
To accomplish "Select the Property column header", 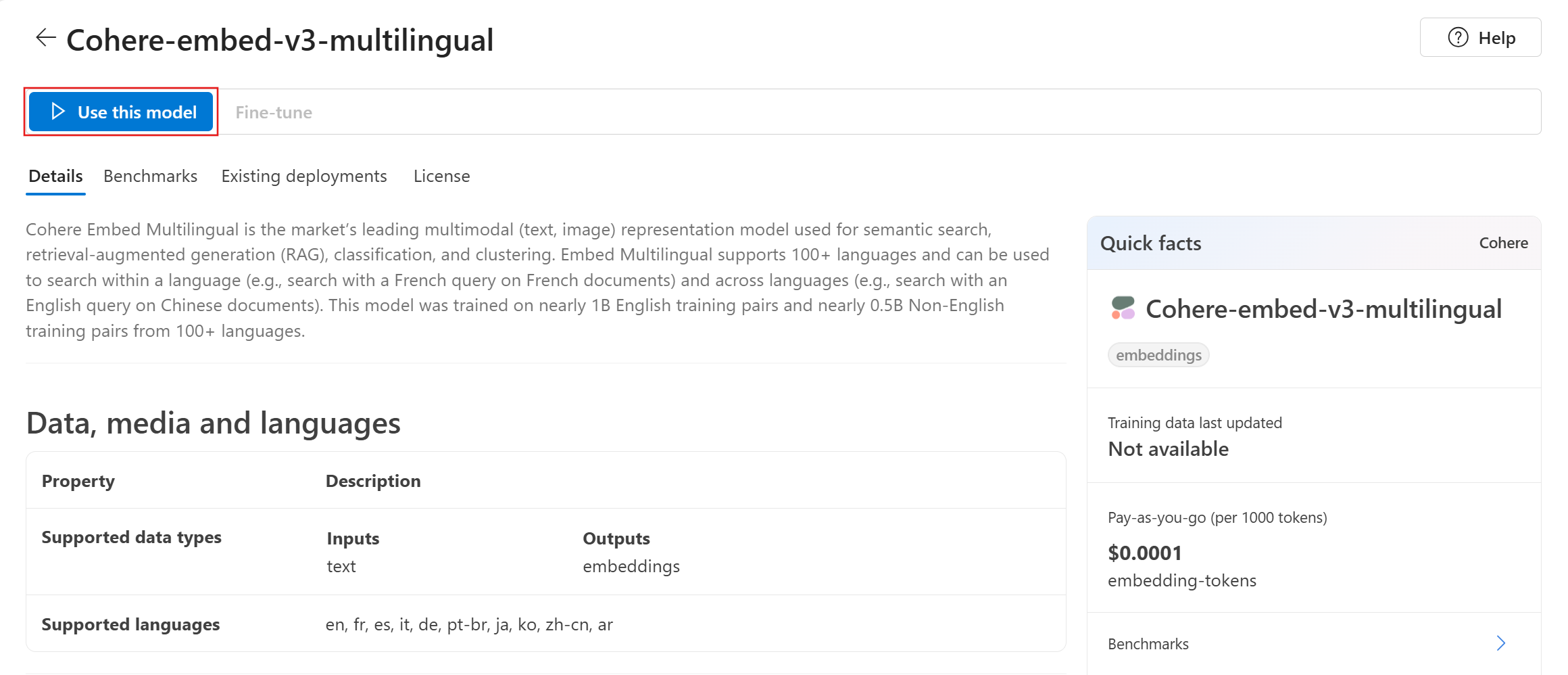I will point(78,481).
